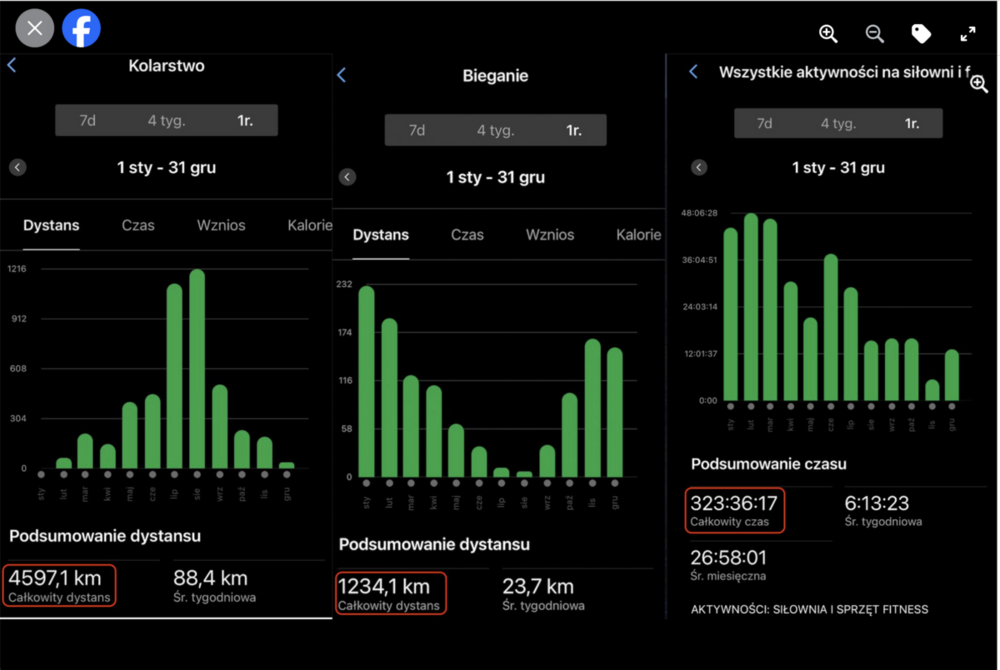1000x670 pixels.
Task: Select 4 tyg. range in Bieganie panel
Action: click(x=495, y=130)
